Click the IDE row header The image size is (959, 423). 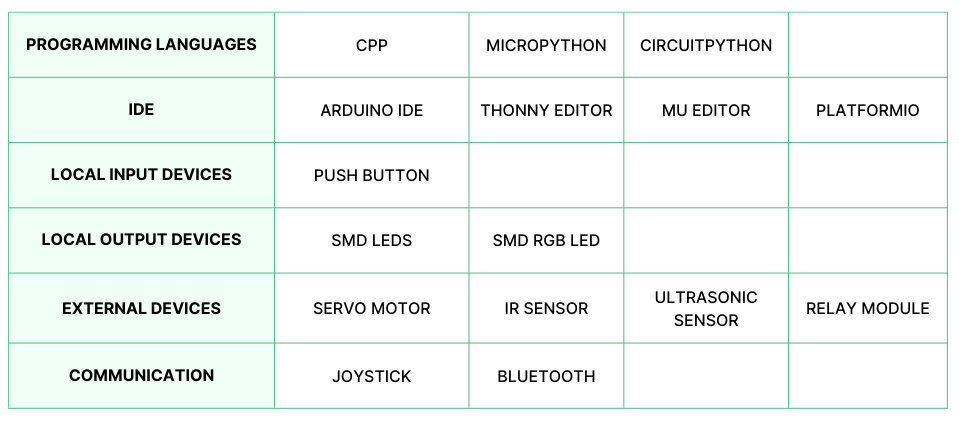141,110
